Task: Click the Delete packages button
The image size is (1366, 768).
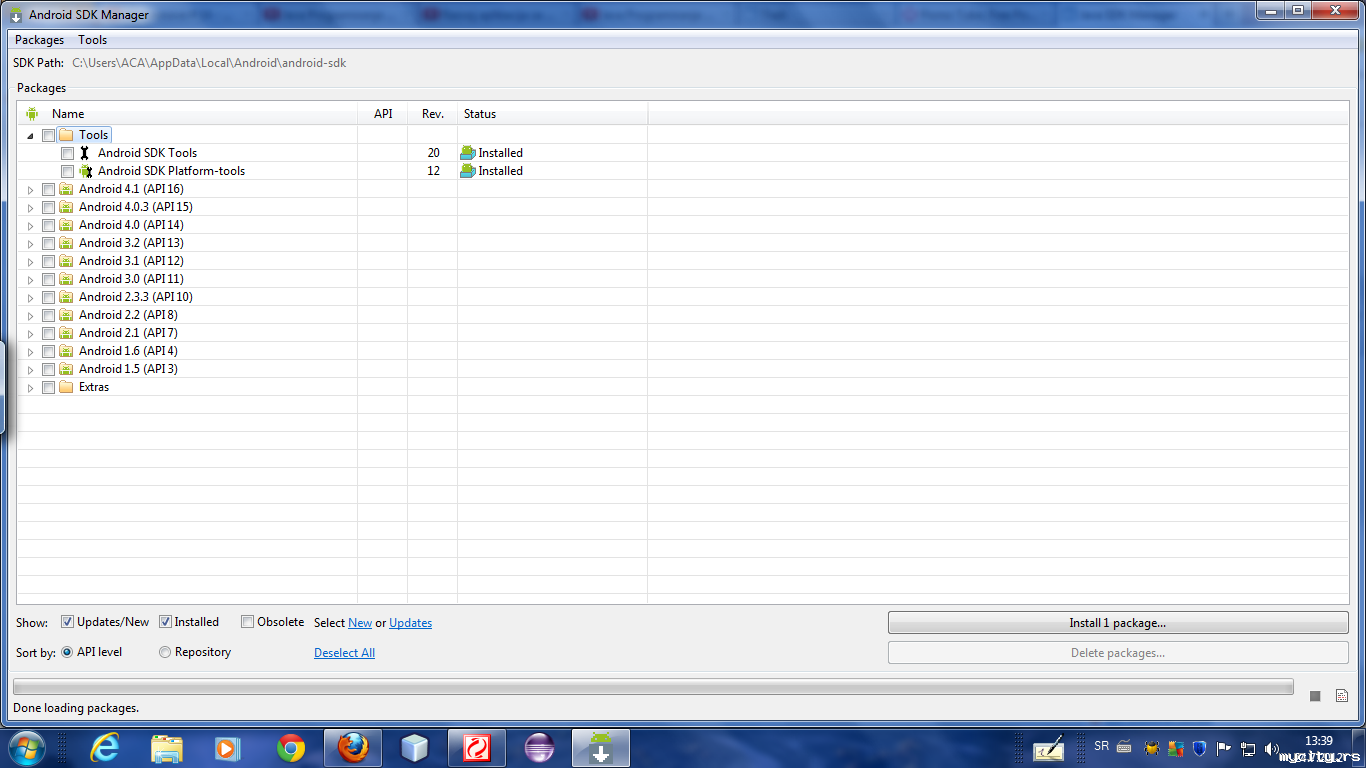Action: point(1118,653)
